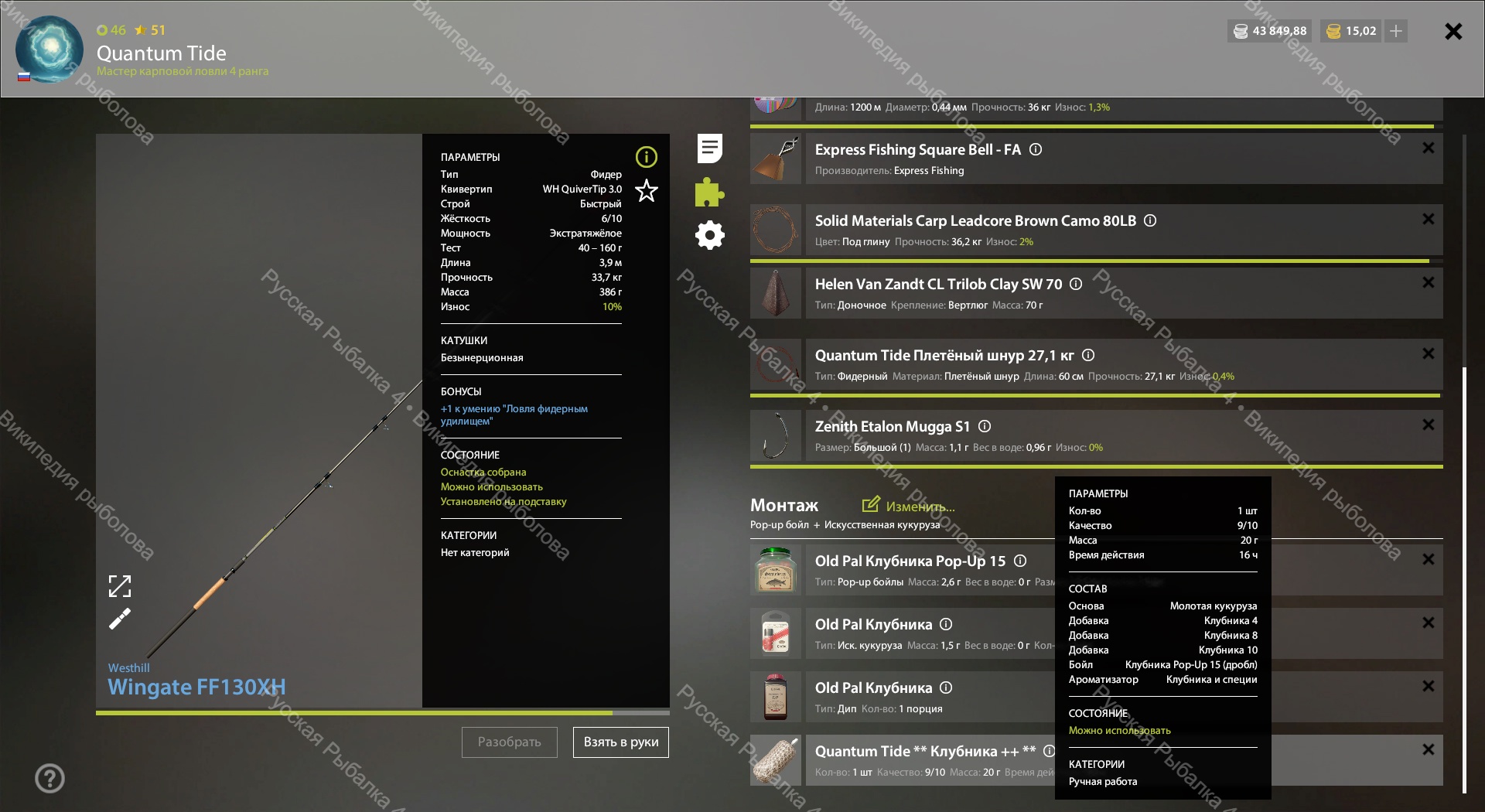The image size is (1485, 812).
Task: Click the Westhill manufacturer label
Action: (128, 667)
